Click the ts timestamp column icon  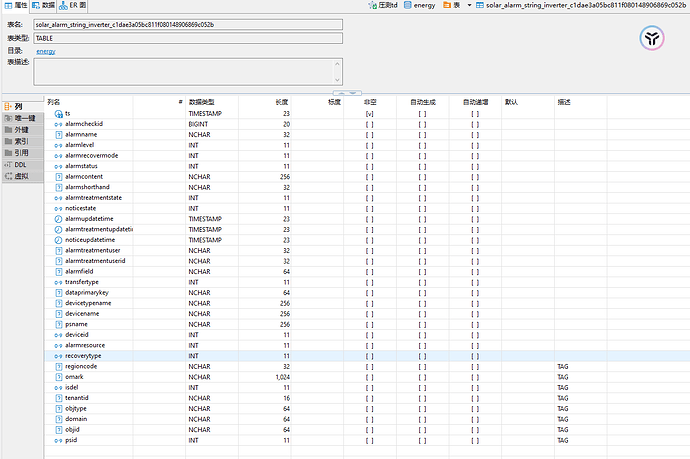pos(58,114)
